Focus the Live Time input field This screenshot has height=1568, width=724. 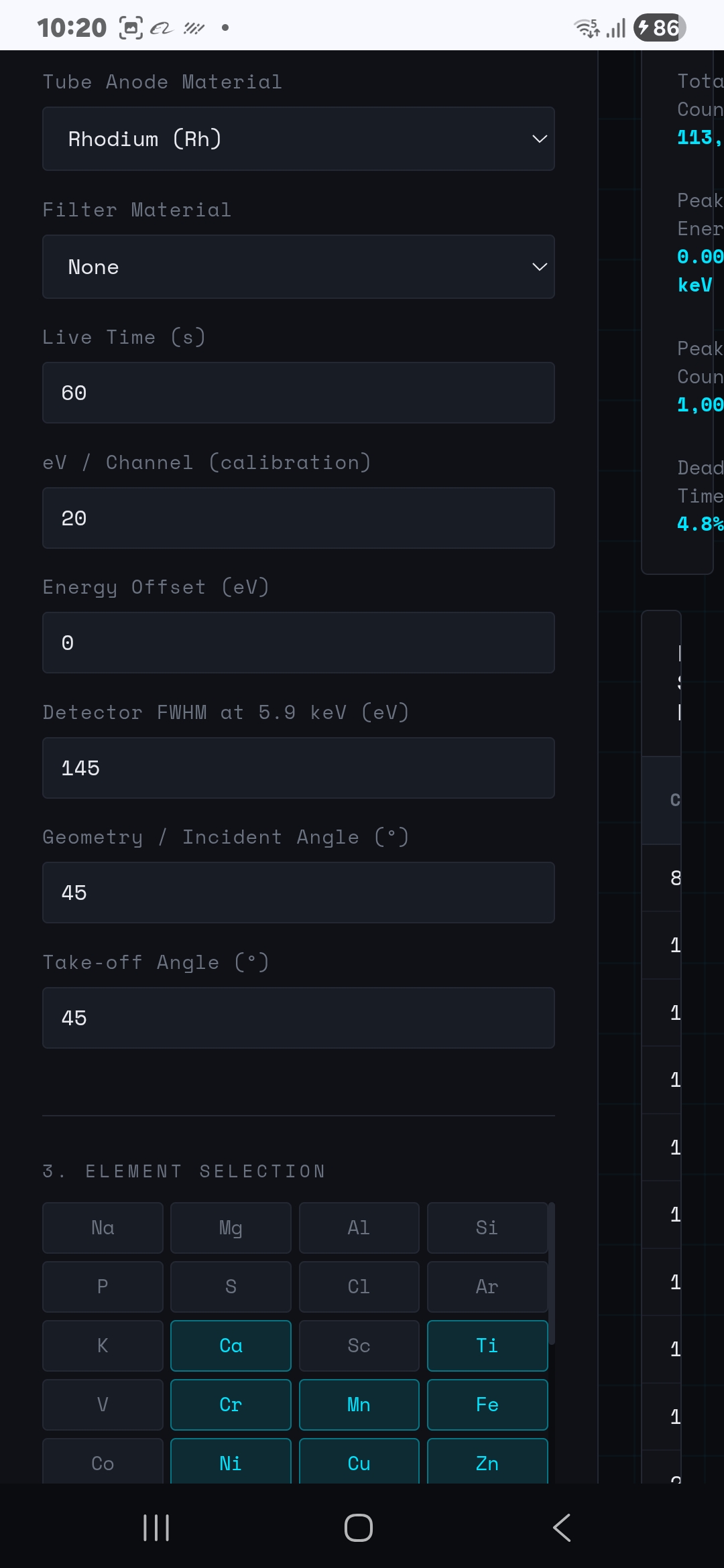[298, 393]
